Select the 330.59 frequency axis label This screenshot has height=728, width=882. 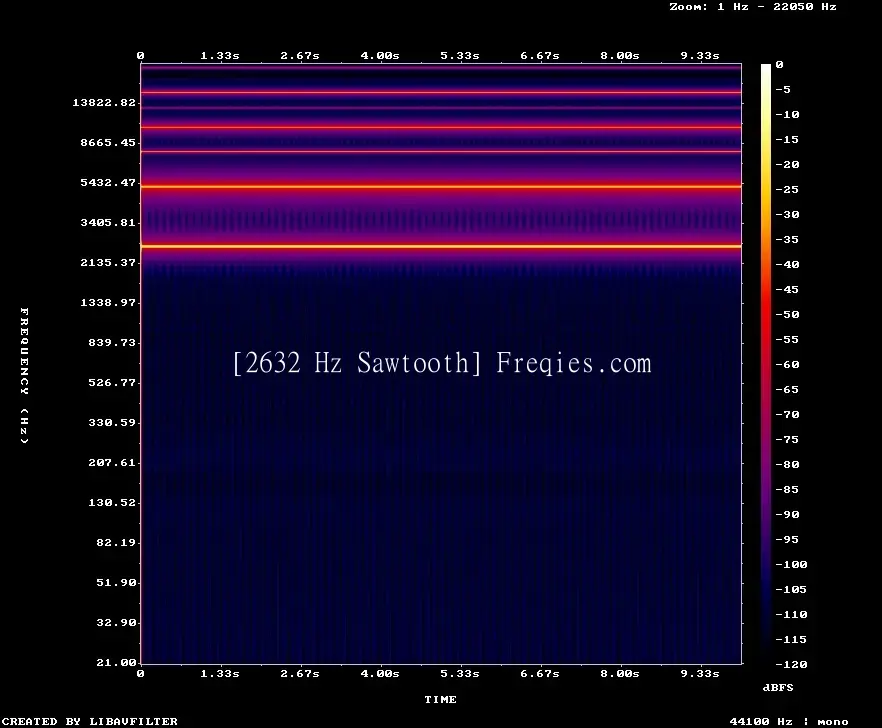112,422
